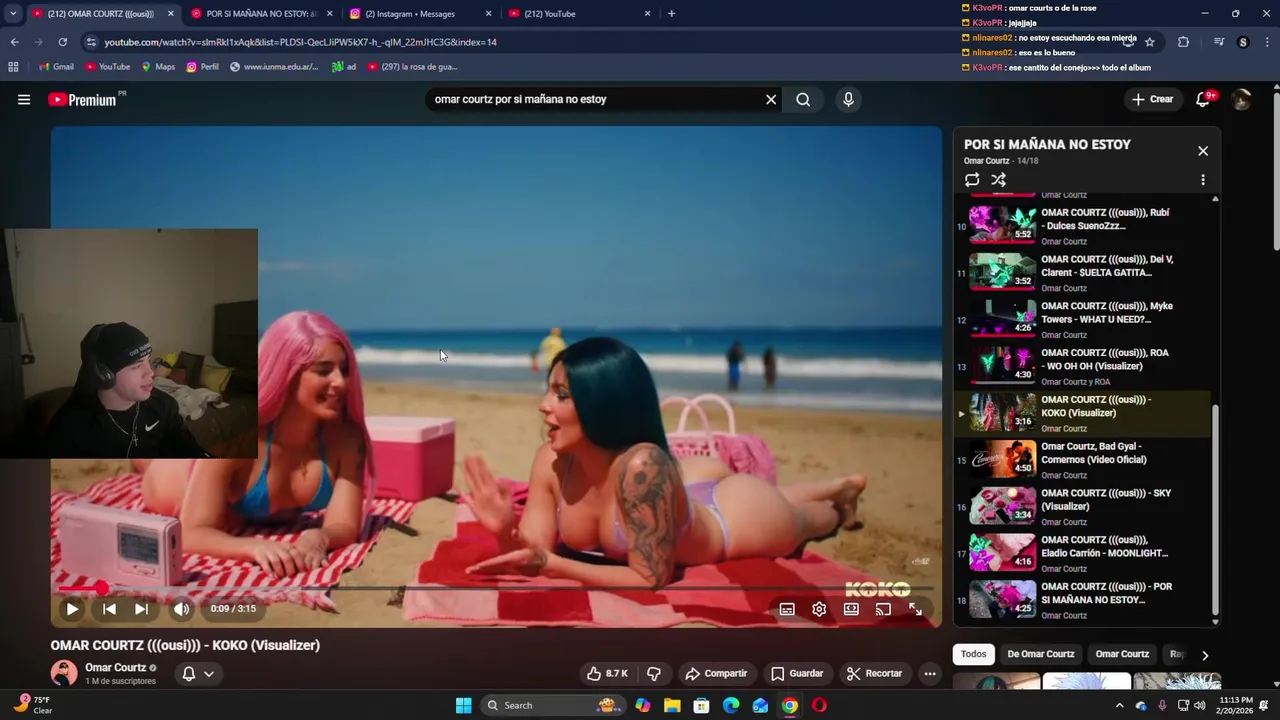This screenshot has width=1280, height=720.
Task: Play WO OH OH playlist item 13
Action: tap(1084, 366)
